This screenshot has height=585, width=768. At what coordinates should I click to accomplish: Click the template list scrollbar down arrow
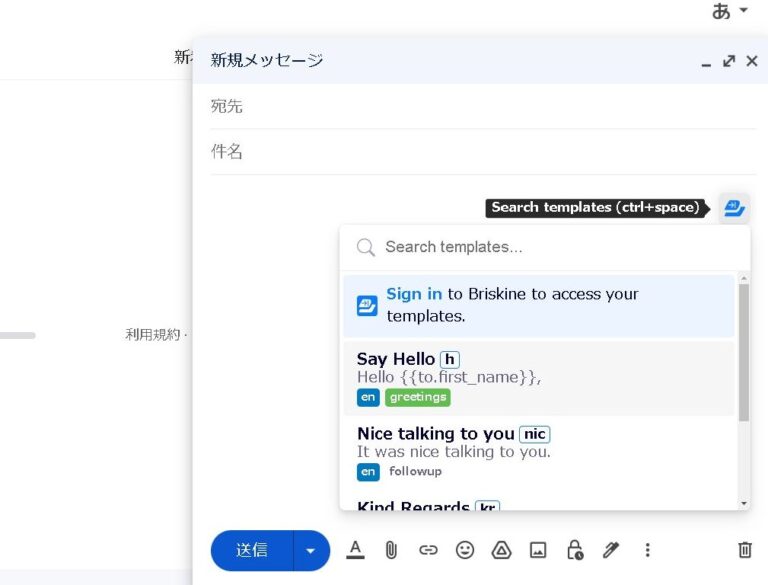click(743, 503)
